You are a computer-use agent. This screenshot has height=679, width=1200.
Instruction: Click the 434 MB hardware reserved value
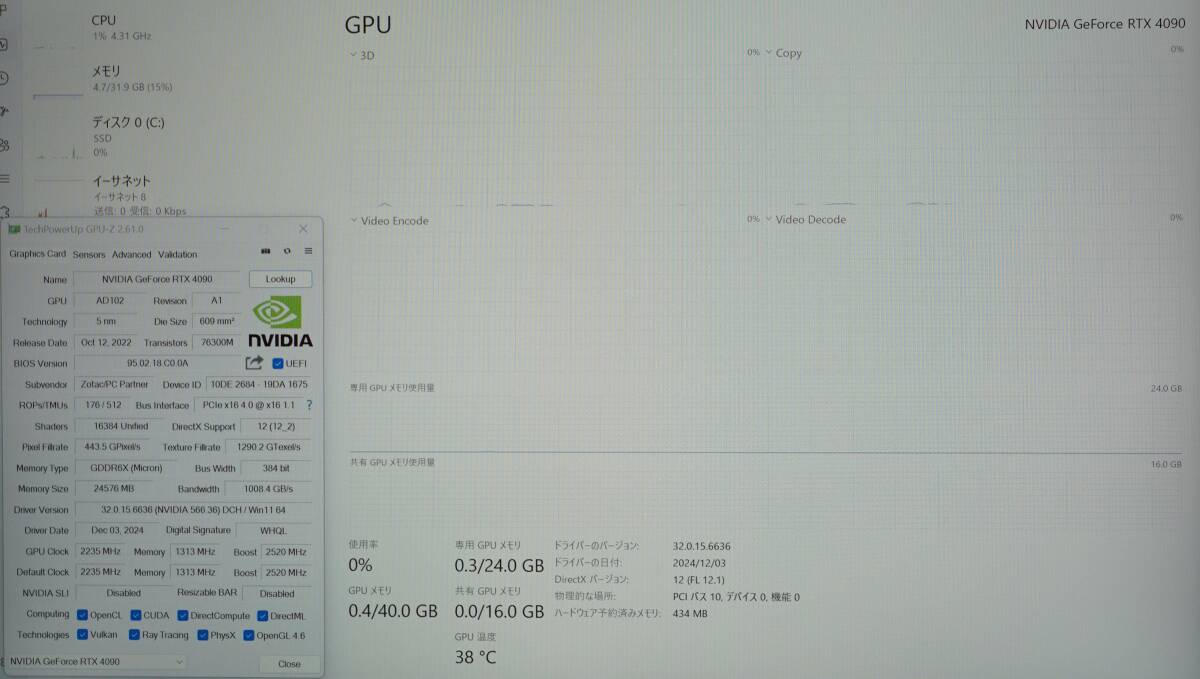(690, 614)
